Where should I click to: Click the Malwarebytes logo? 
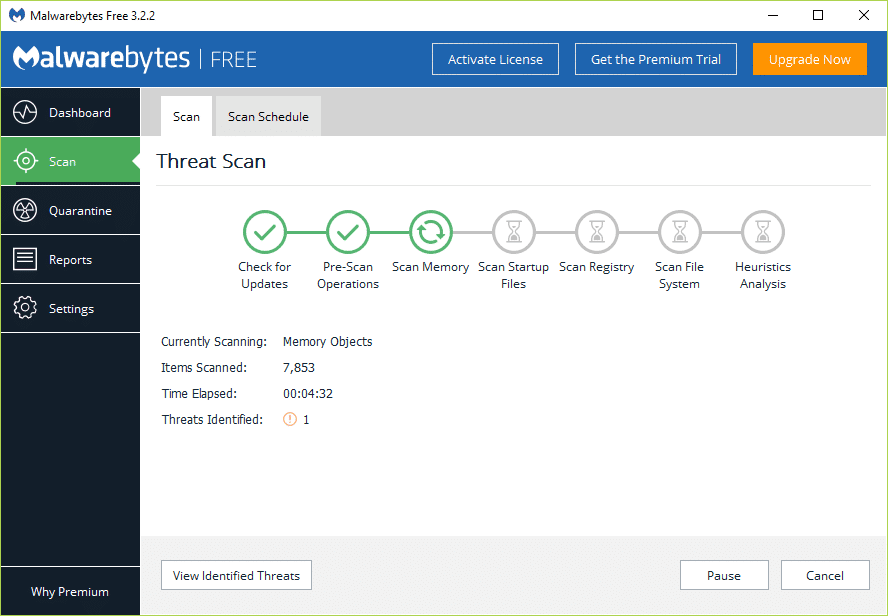point(100,58)
